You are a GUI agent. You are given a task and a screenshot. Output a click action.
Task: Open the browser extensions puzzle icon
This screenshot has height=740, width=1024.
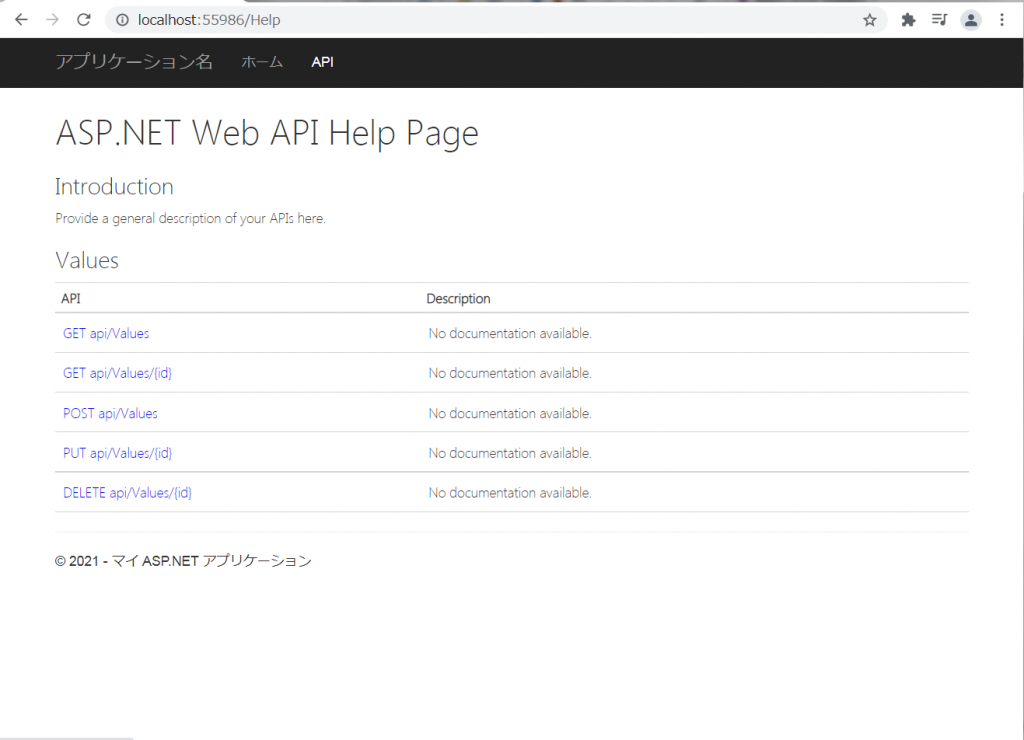[x=907, y=19]
